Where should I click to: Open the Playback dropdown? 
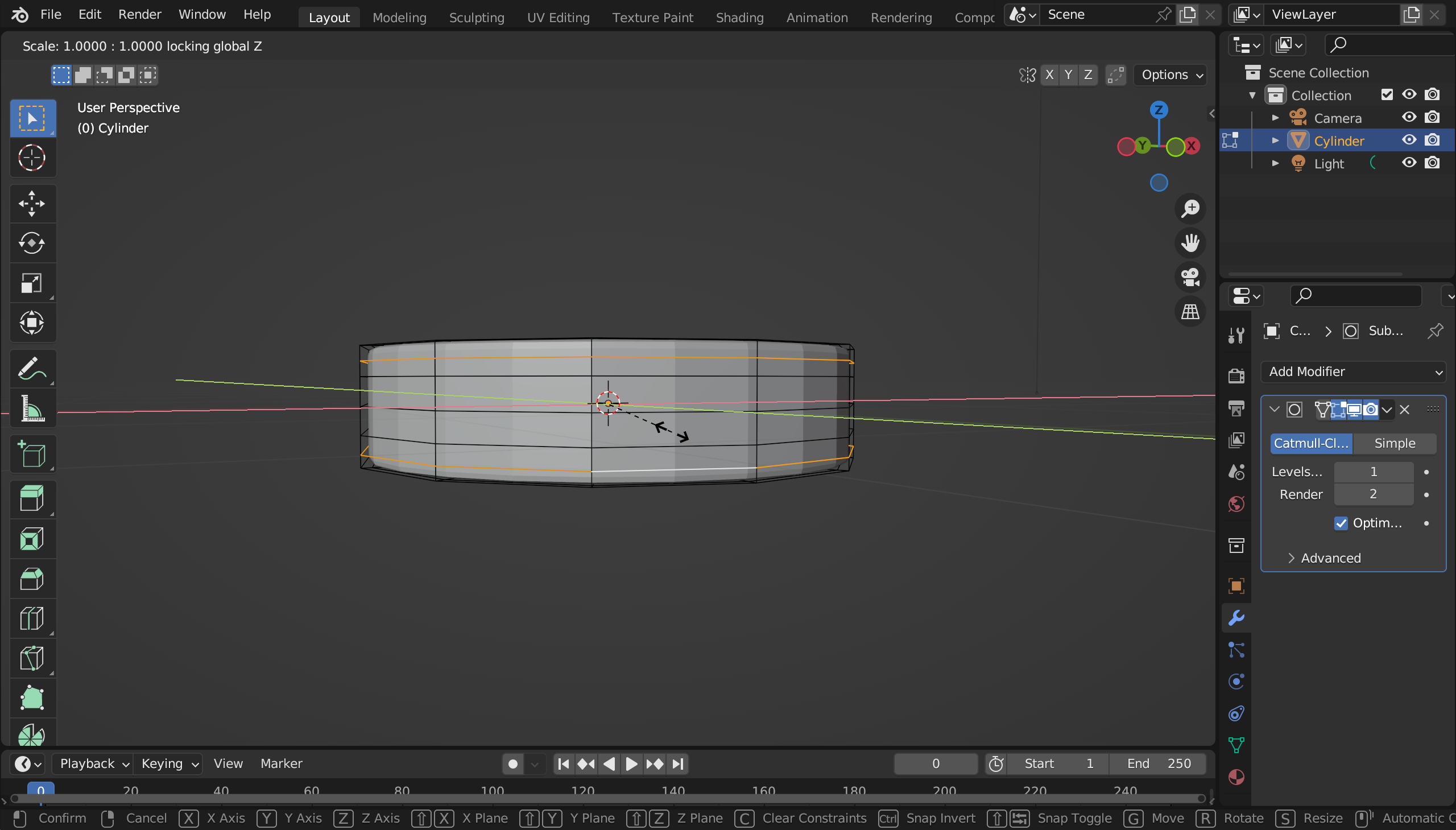pos(93,764)
